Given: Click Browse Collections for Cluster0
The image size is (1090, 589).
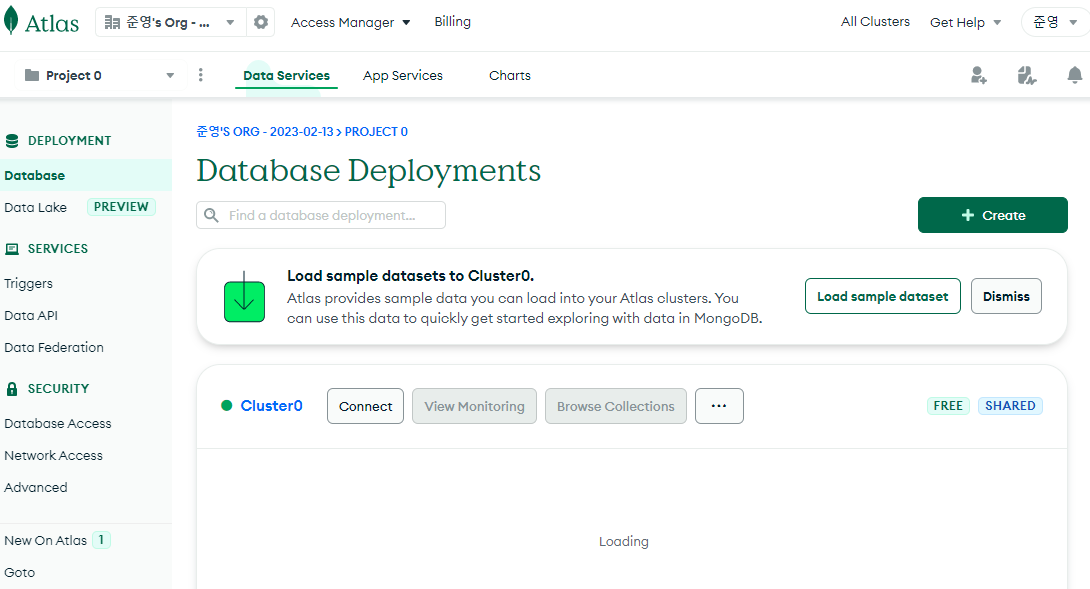Looking at the screenshot, I should click(616, 406).
